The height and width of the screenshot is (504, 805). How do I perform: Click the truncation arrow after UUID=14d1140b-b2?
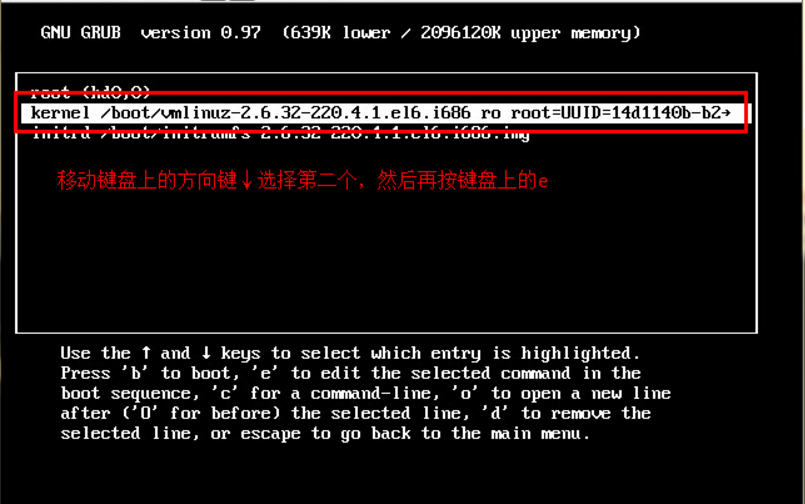tap(726, 113)
